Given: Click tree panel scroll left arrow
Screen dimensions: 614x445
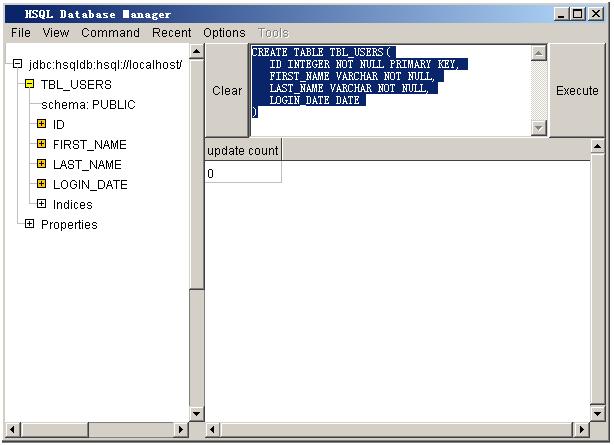Looking at the screenshot, I should coord(13,429).
